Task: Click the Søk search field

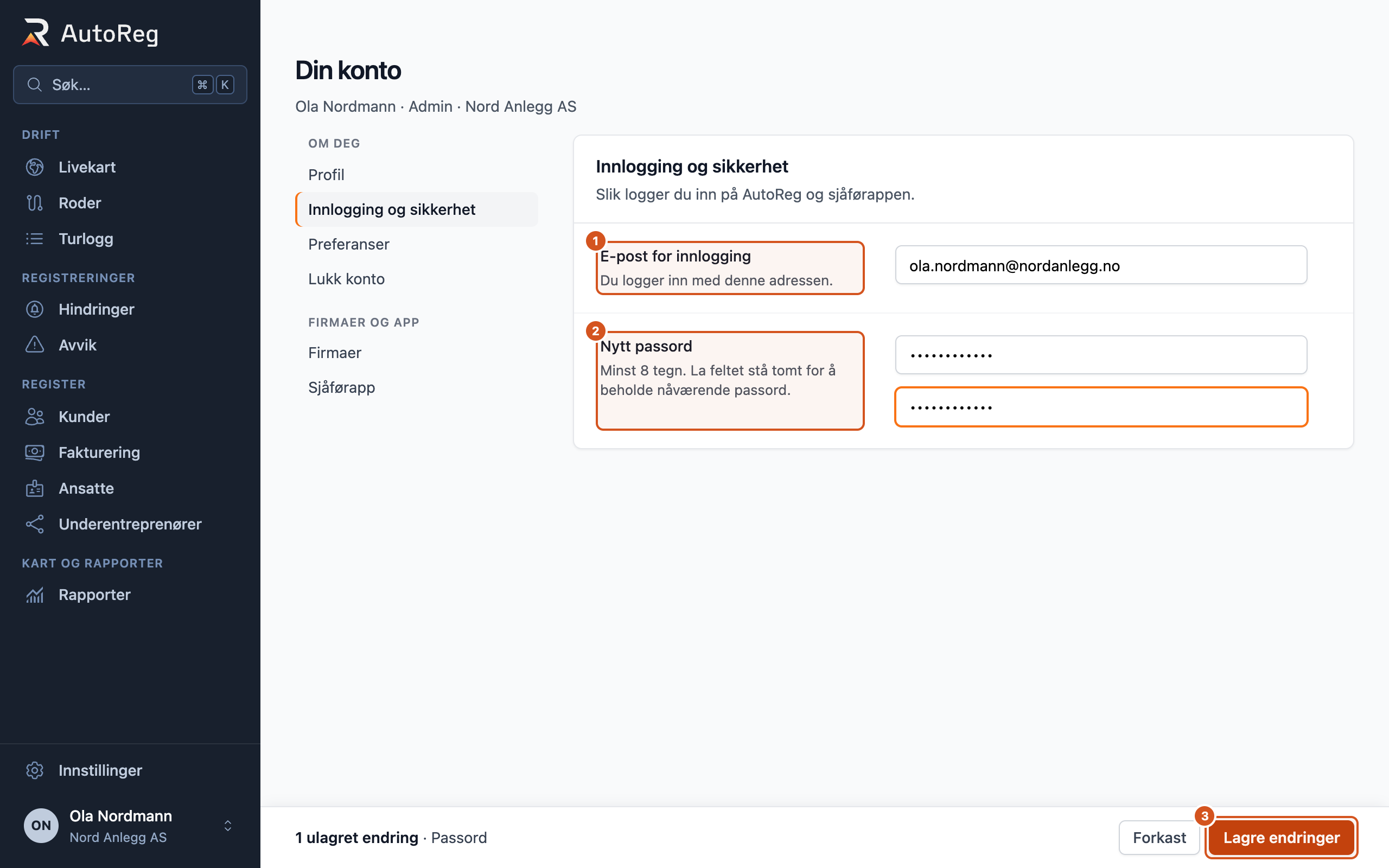Action: click(130, 85)
